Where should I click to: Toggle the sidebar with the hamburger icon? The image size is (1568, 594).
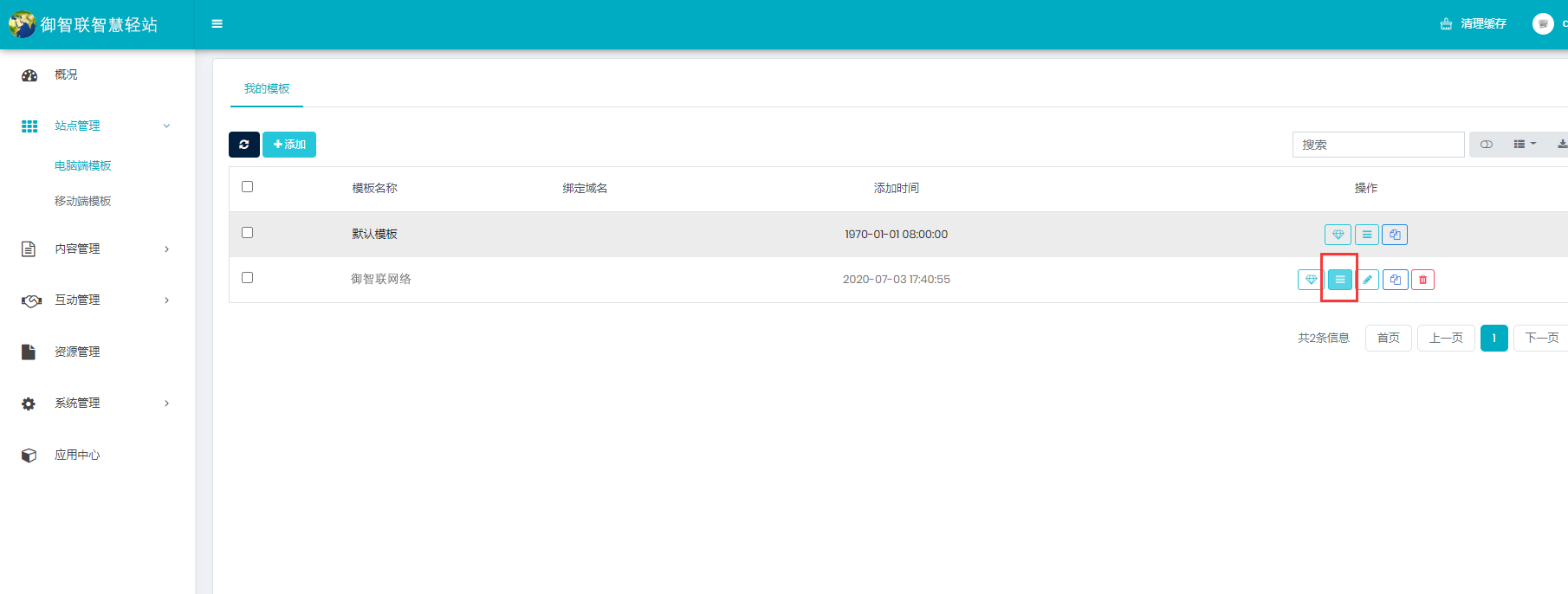[217, 24]
